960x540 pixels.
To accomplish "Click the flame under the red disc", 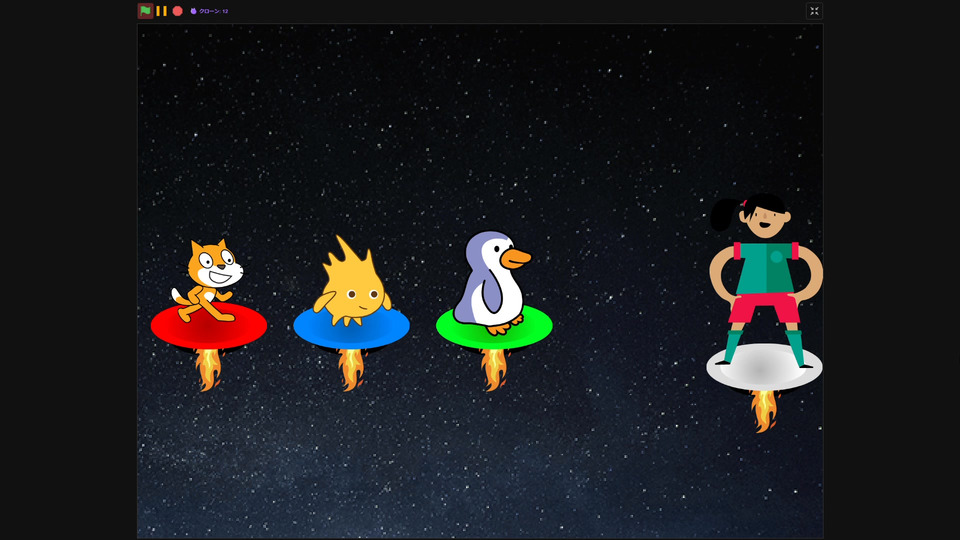I will [x=208, y=370].
